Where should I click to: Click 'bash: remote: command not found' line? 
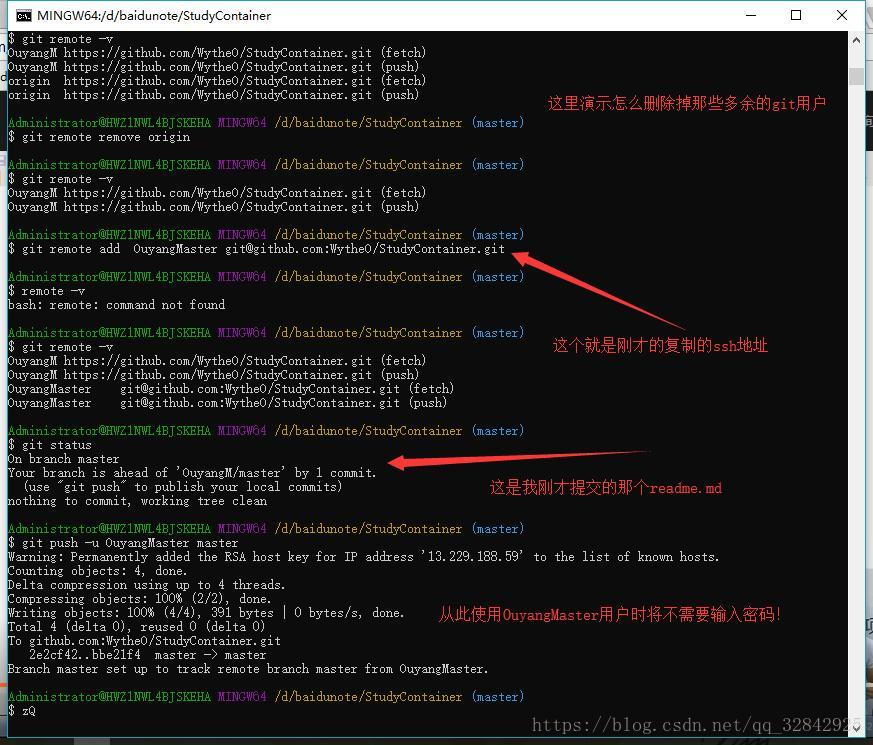tap(116, 305)
